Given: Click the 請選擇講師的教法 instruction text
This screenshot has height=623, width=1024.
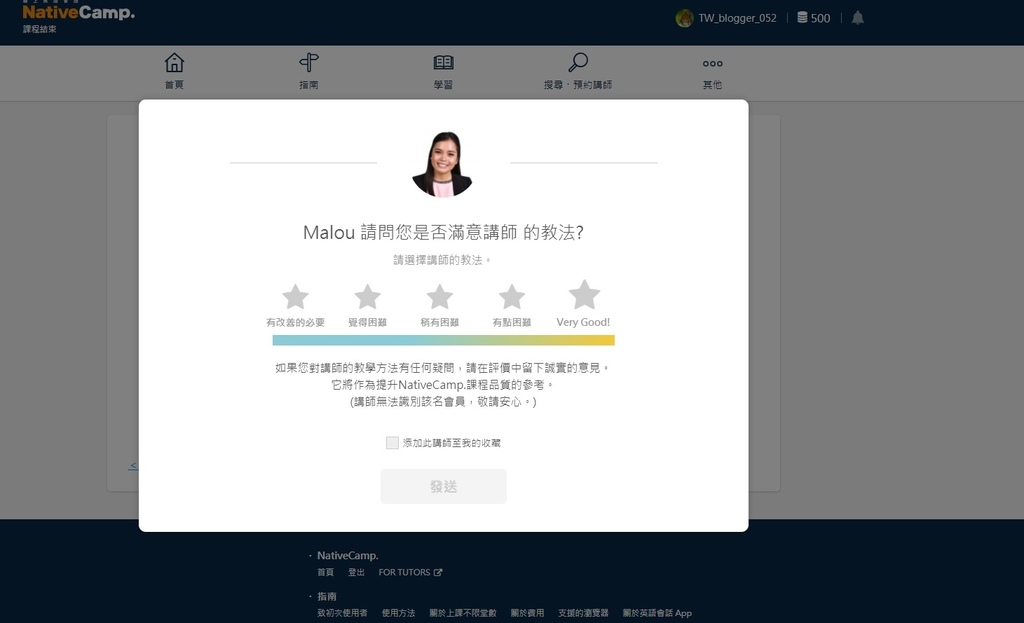Looking at the screenshot, I should point(441,260).
